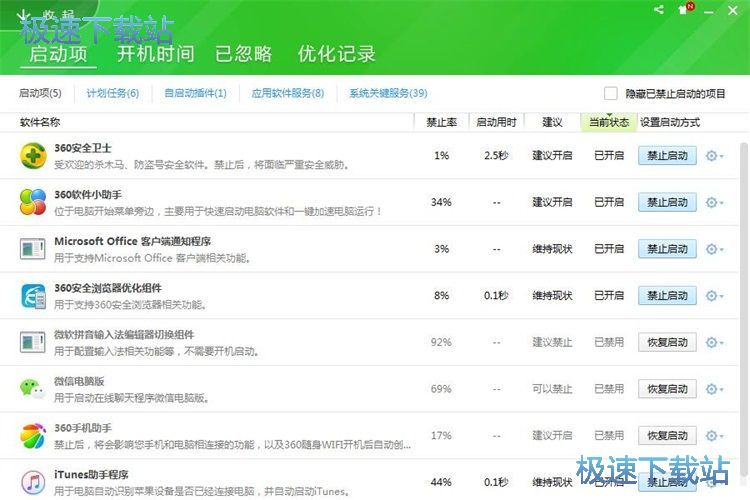Click the 360手机助手 icon
Screen dimensions: 750x500
click(x=33, y=436)
